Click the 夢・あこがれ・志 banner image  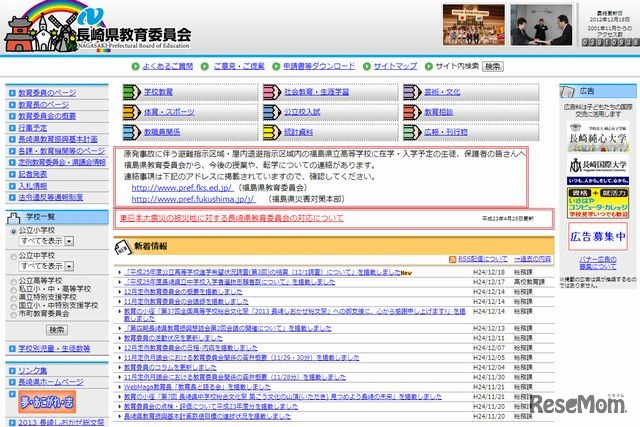point(47,402)
